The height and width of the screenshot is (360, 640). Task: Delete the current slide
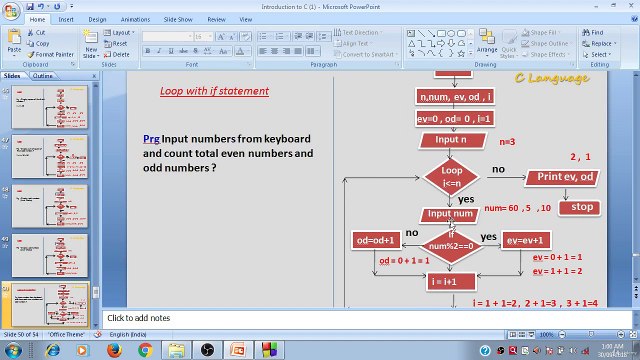[116, 55]
